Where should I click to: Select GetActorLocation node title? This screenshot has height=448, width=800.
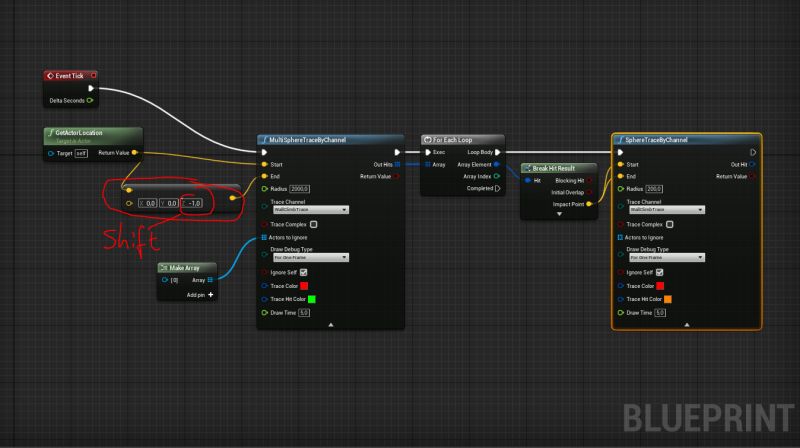pyautogui.click(x=79, y=132)
